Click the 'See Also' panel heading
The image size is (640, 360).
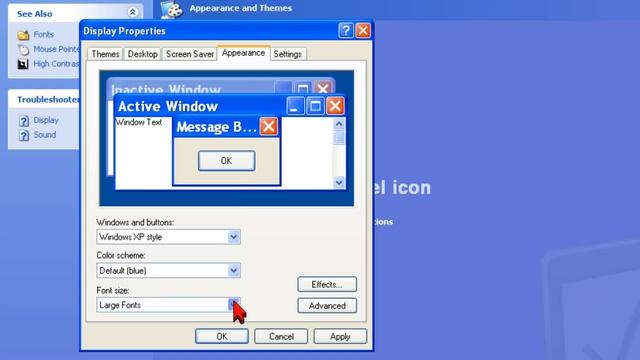35,14
